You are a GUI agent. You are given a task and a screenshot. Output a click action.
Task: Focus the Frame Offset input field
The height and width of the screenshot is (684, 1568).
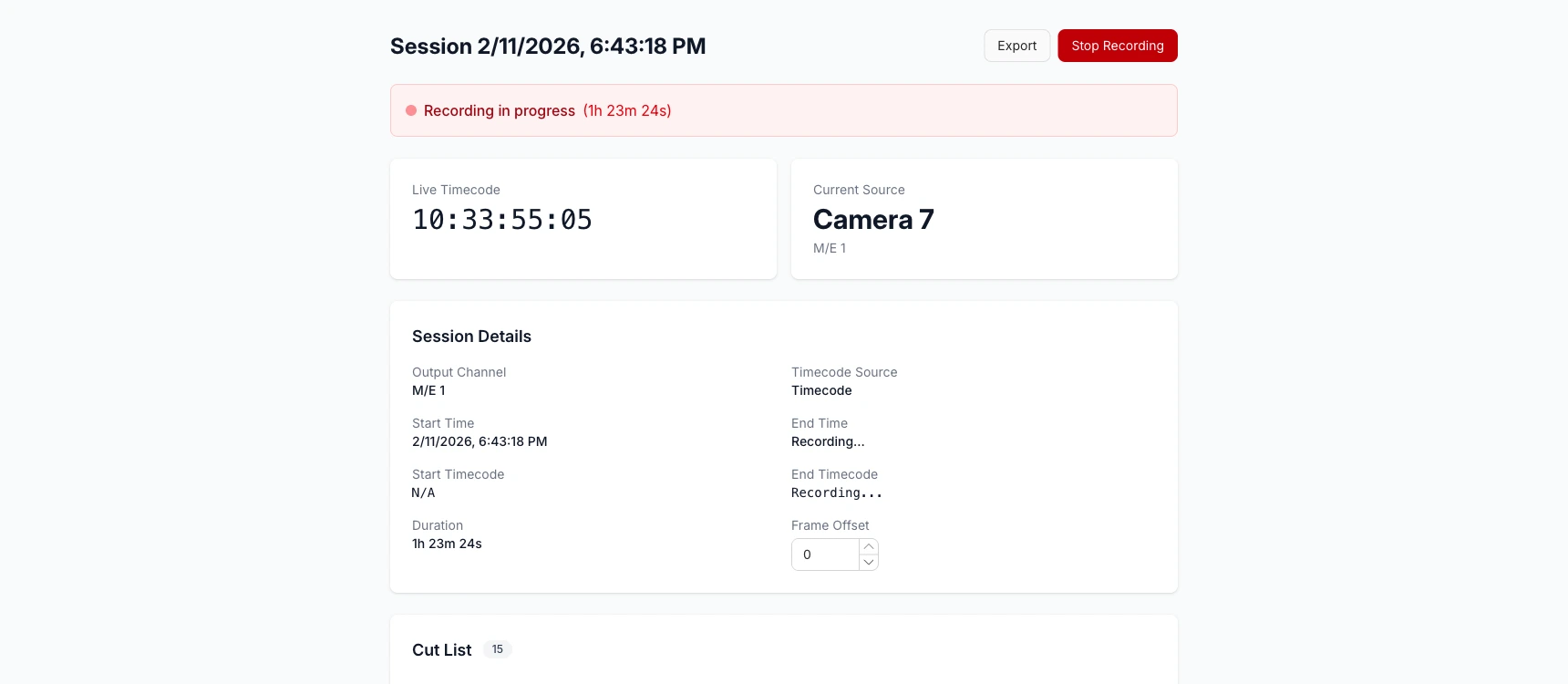[x=825, y=554]
